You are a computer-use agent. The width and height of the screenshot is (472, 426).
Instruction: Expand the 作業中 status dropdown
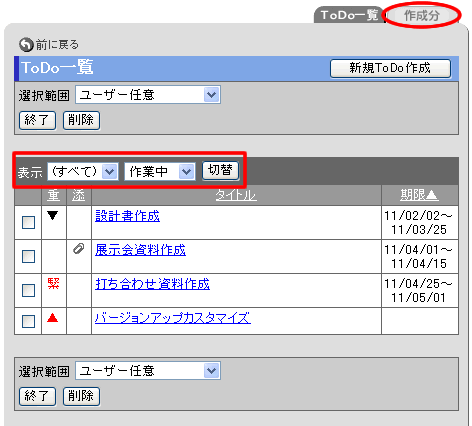point(160,172)
